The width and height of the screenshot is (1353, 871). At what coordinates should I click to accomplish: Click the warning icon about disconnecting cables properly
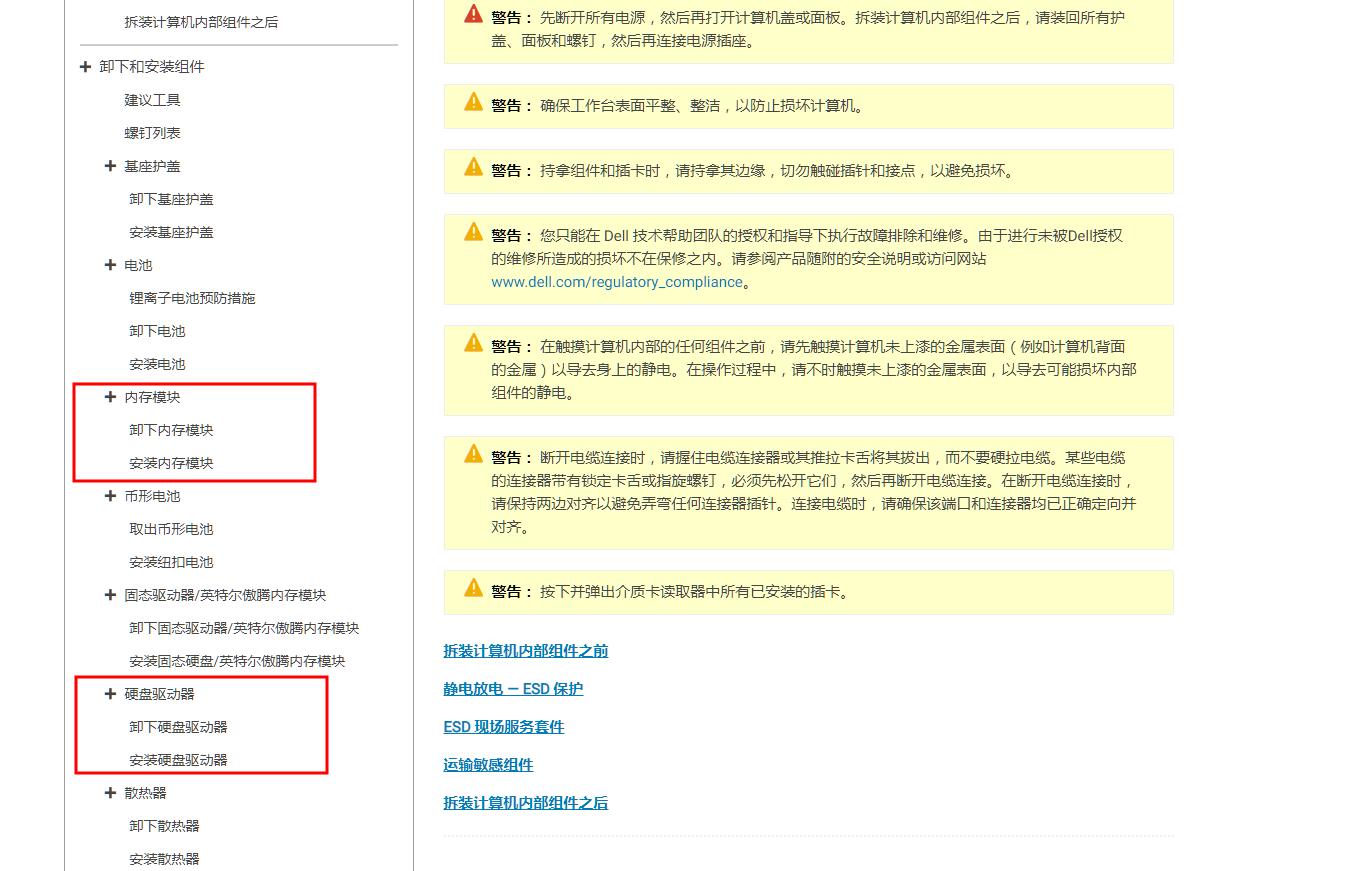tap(472, 452)
